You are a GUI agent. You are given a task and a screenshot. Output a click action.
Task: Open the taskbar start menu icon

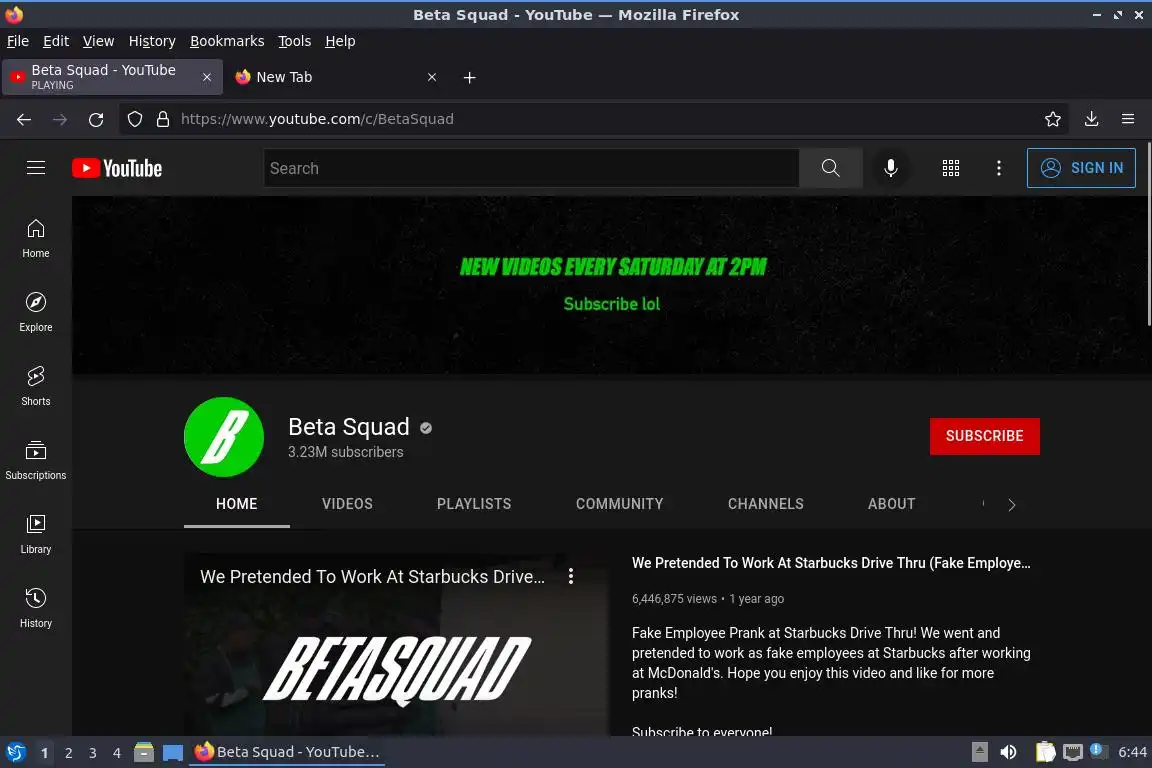[15, 752]
